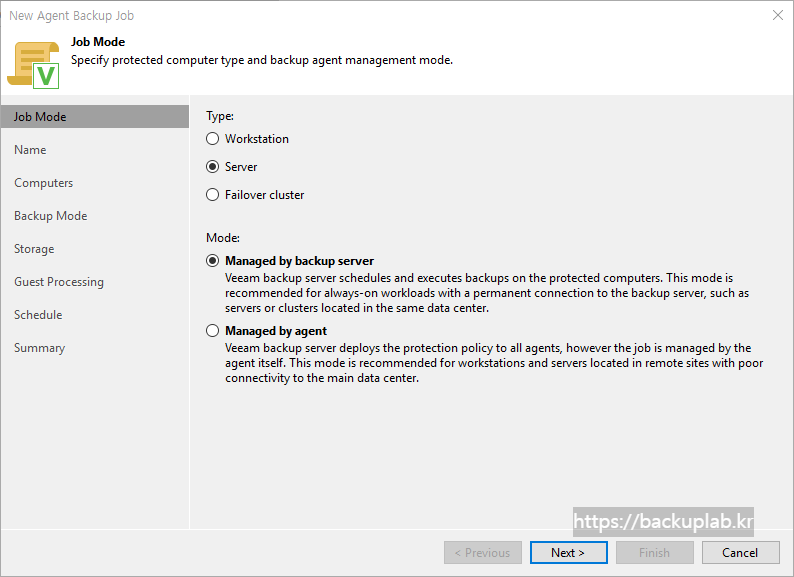
Task: Go to the Computers wizard step
Action: (44, 183)
